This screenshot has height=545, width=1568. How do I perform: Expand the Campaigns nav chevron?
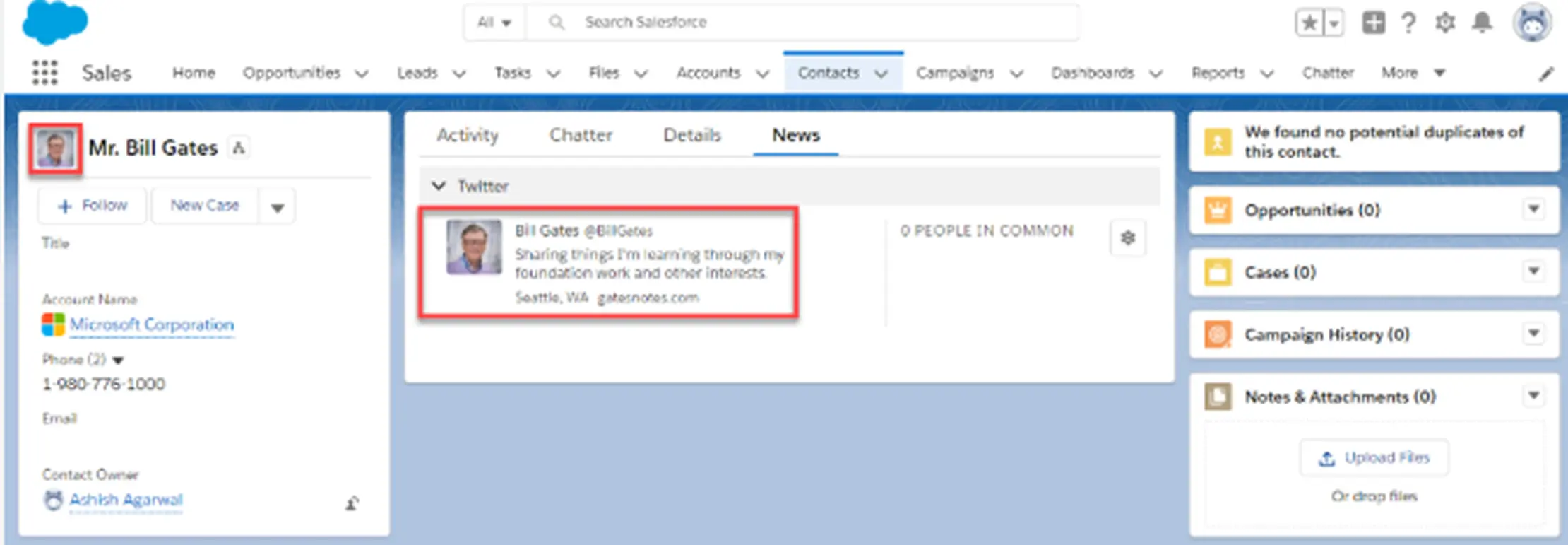[1016, 74]
